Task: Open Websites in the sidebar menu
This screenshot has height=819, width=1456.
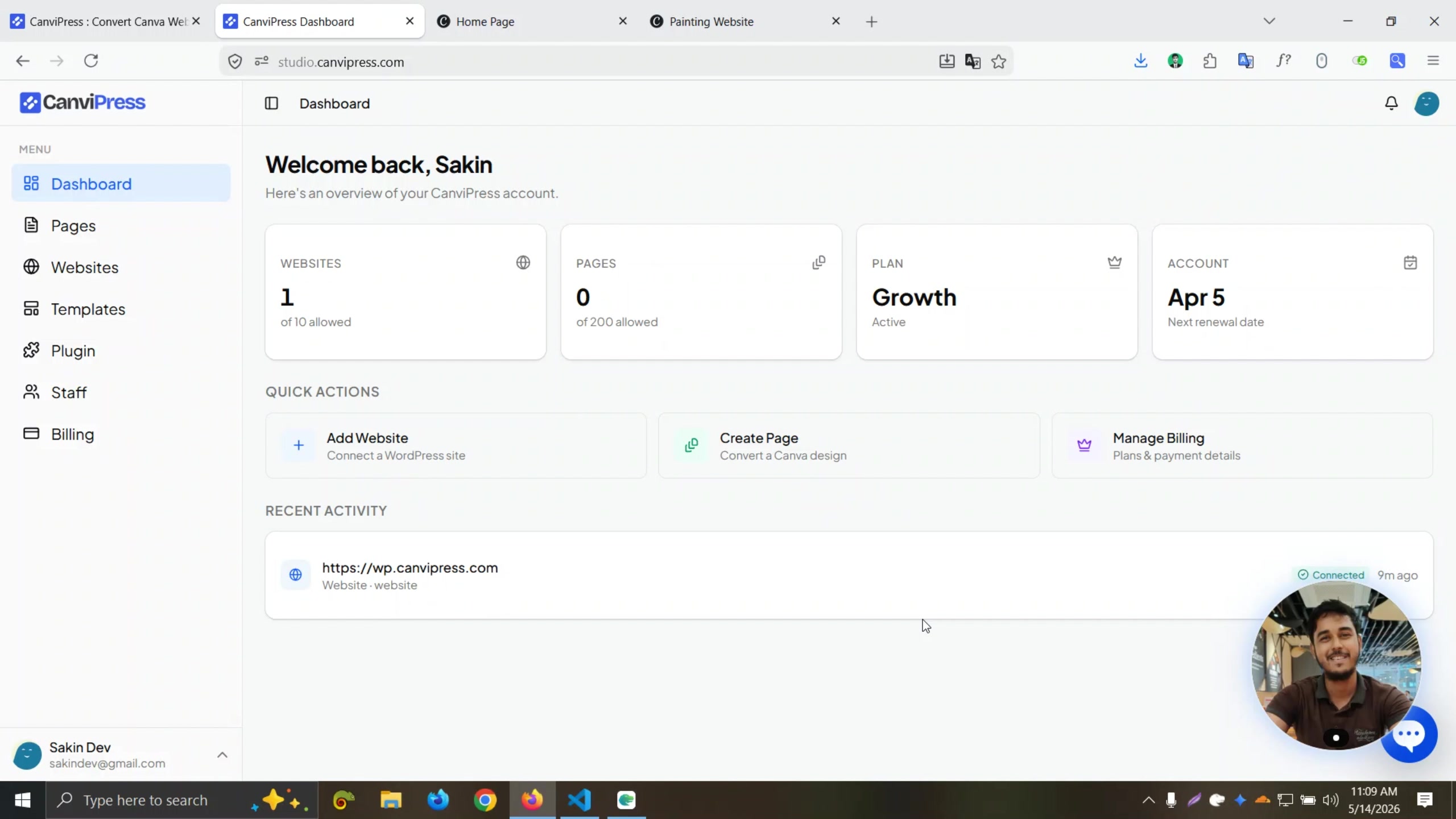Action: [x=121, y=267]
